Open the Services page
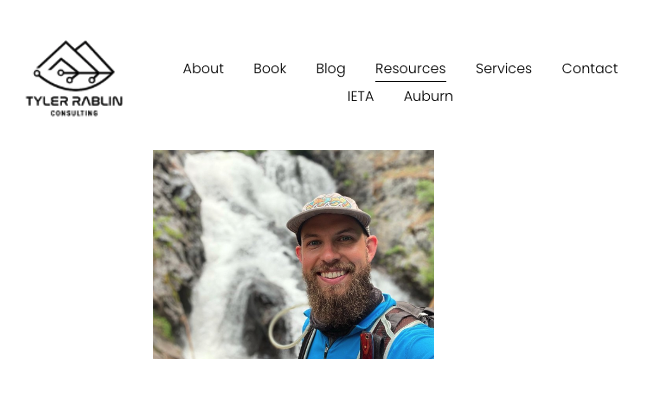 click(504, 68)
